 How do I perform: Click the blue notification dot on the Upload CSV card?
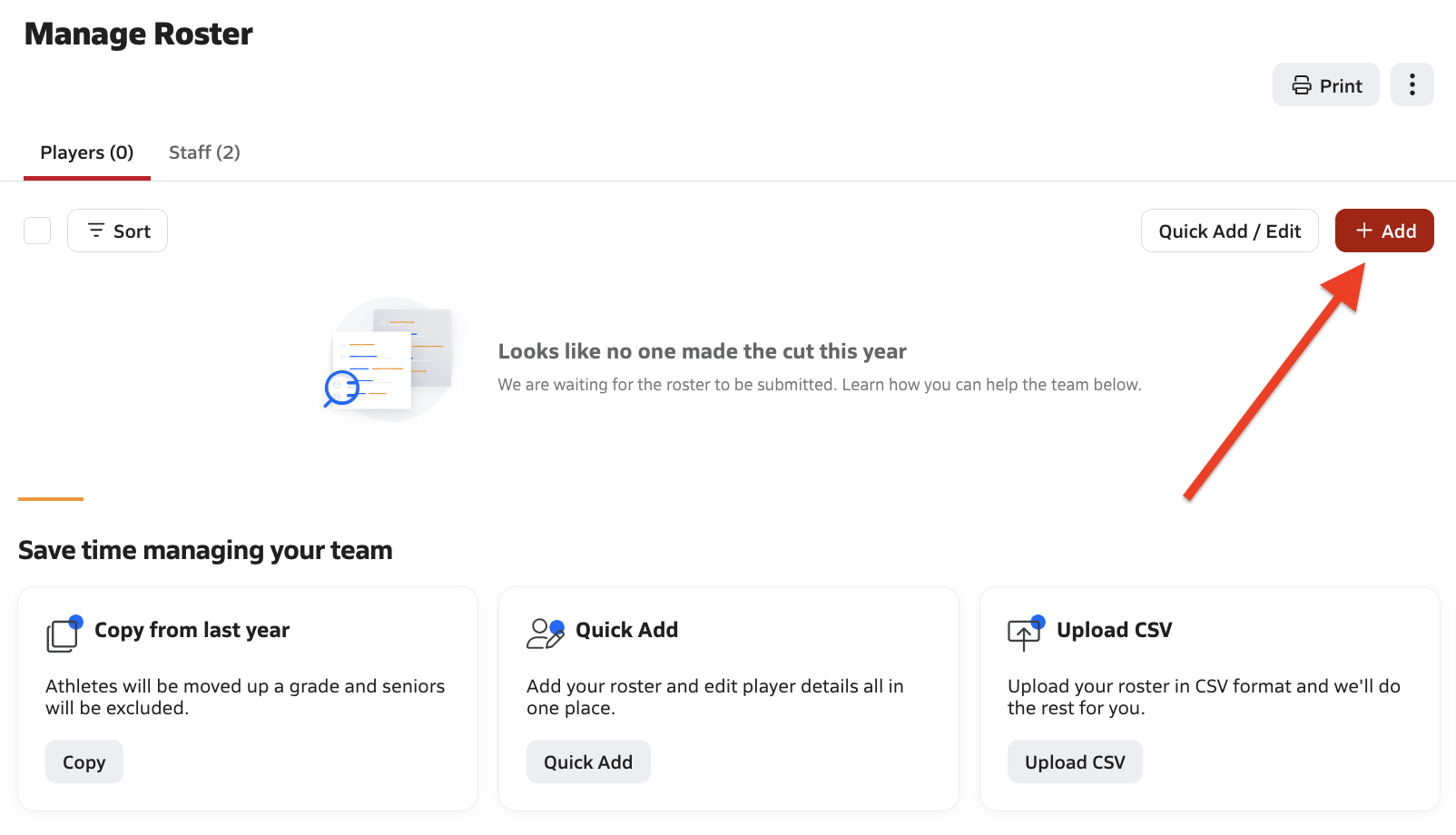(x=1038, y=621)
